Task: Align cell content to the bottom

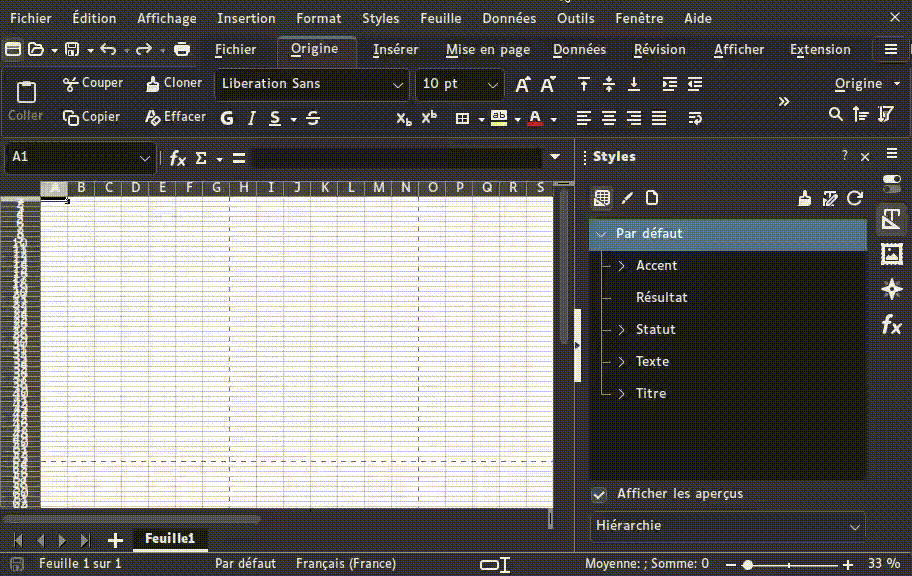Action: [634, 84]
